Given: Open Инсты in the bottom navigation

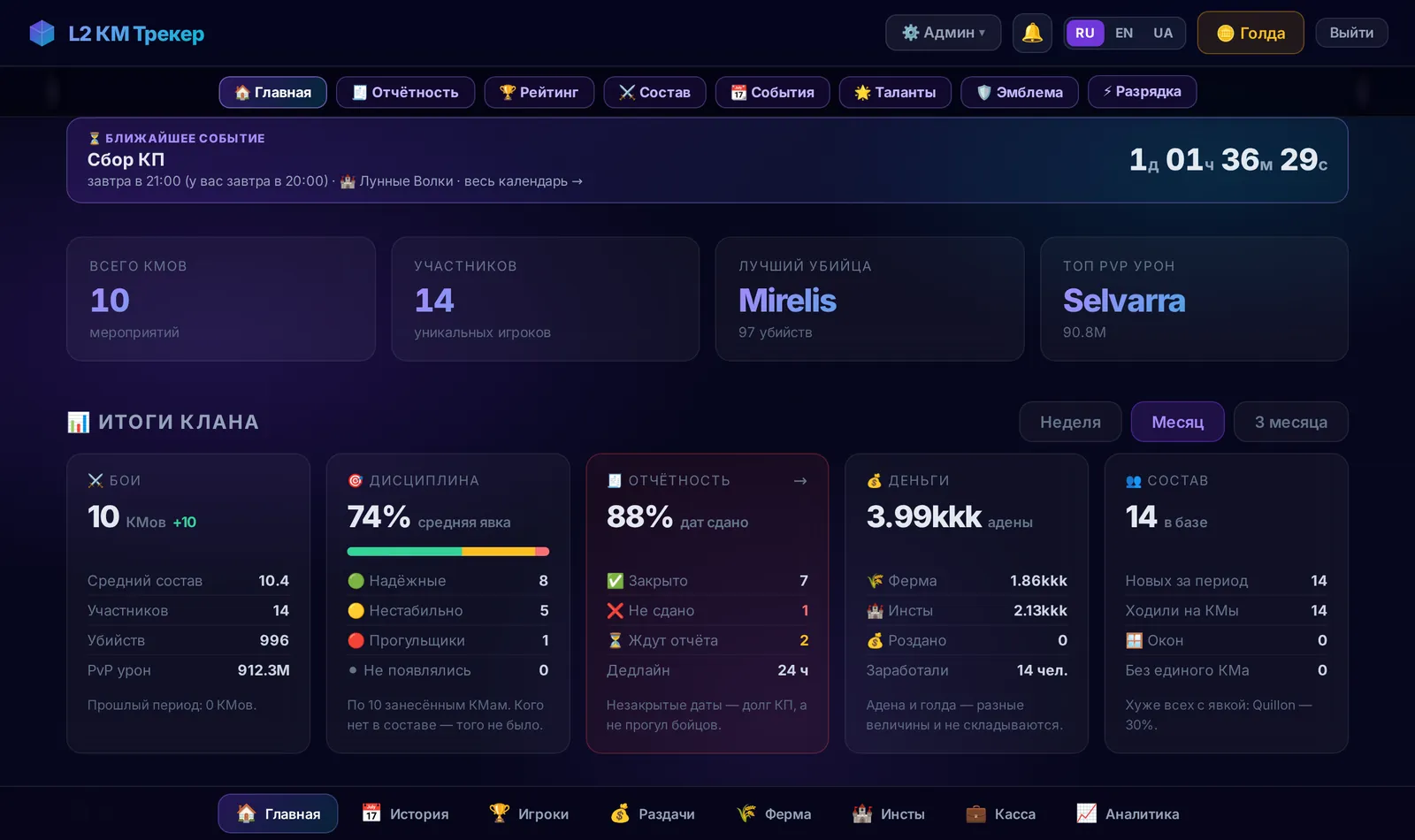Looking at the screenshot, I should pyautogui.click(x=888, y=814).
